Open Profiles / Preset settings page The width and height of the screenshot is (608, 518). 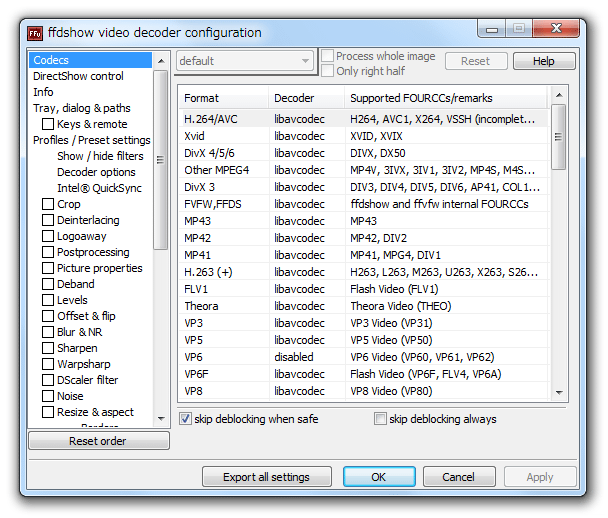click(92, 140)
